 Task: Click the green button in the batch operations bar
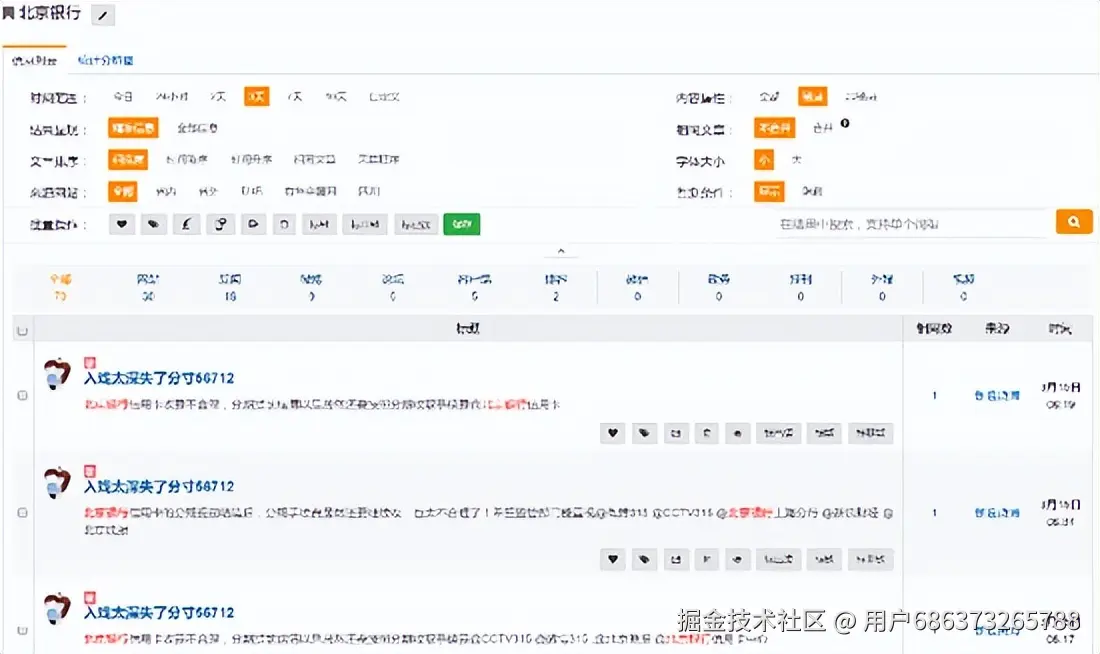click(462, 225)
